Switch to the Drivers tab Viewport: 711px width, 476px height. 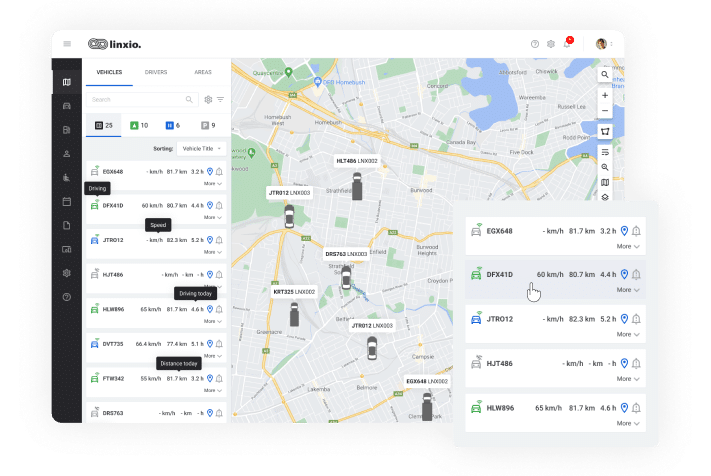click(x=156, y=73)
